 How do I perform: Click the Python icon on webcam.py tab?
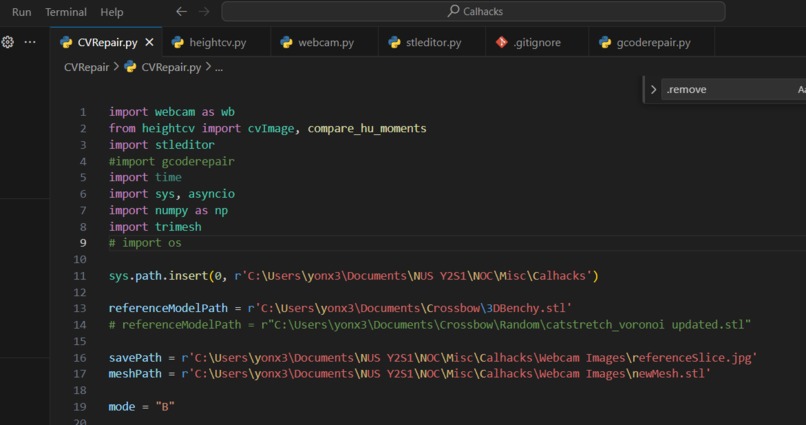click(286, 42)
